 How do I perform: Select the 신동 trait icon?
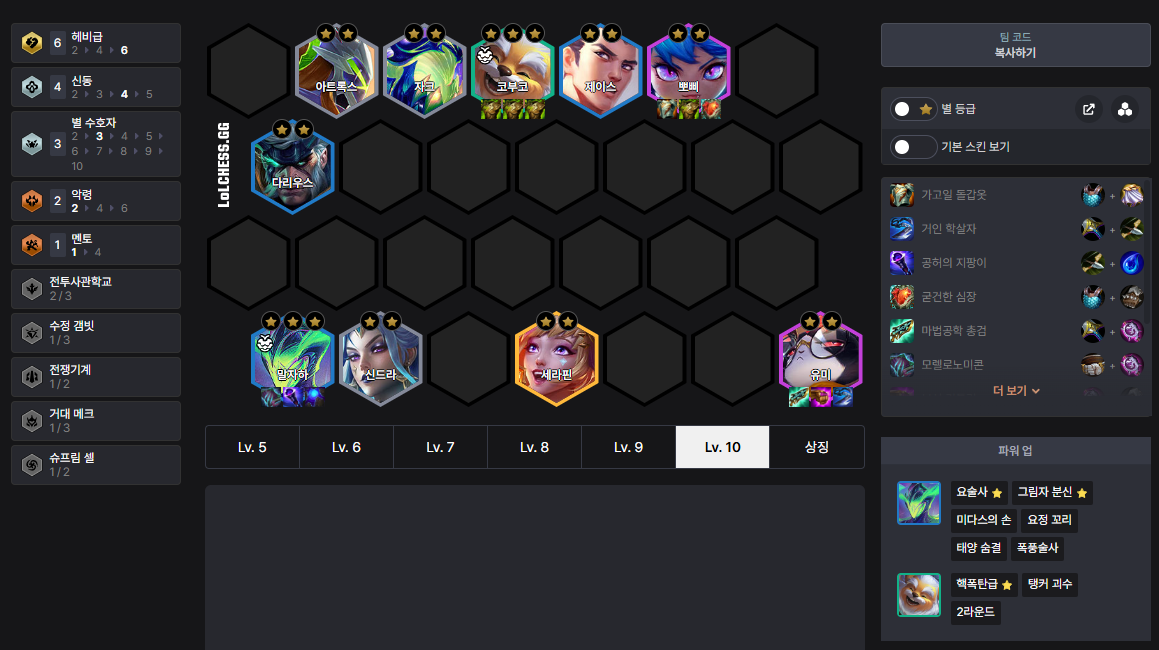(32, 87)
